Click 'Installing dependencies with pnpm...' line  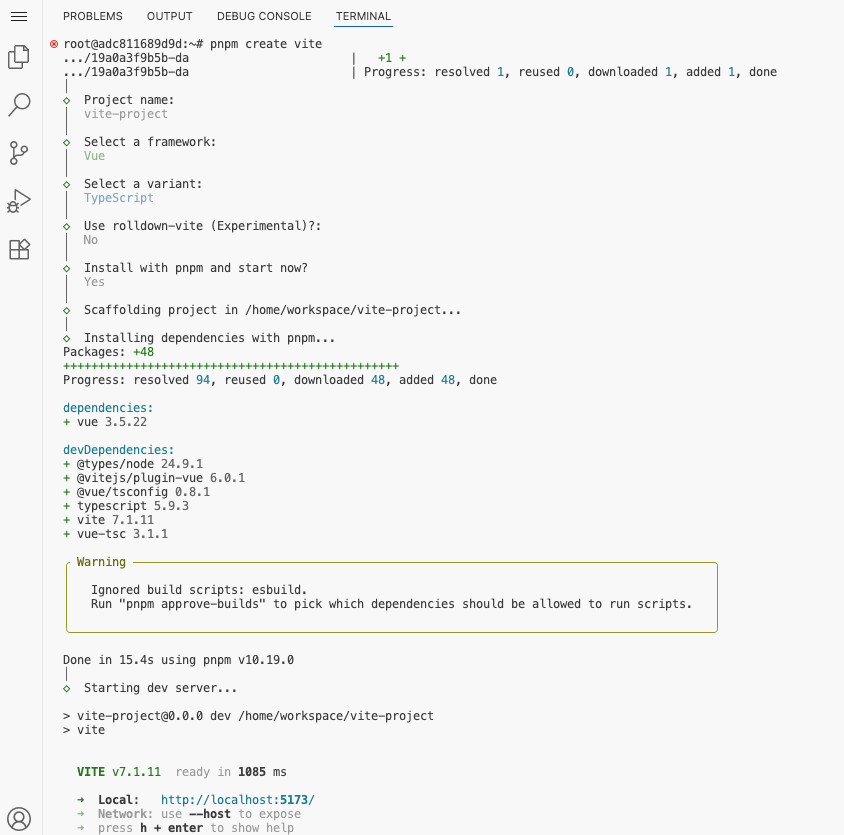[209, 338]
